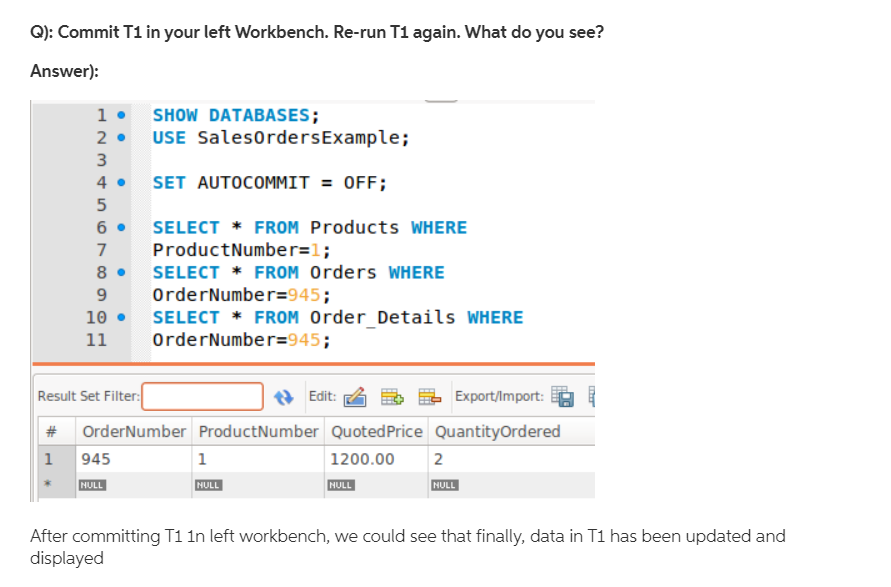This screenshot has width=891, height=587.
Task: Click the statement marker beside line 1
Action: [x=120, y=115]
